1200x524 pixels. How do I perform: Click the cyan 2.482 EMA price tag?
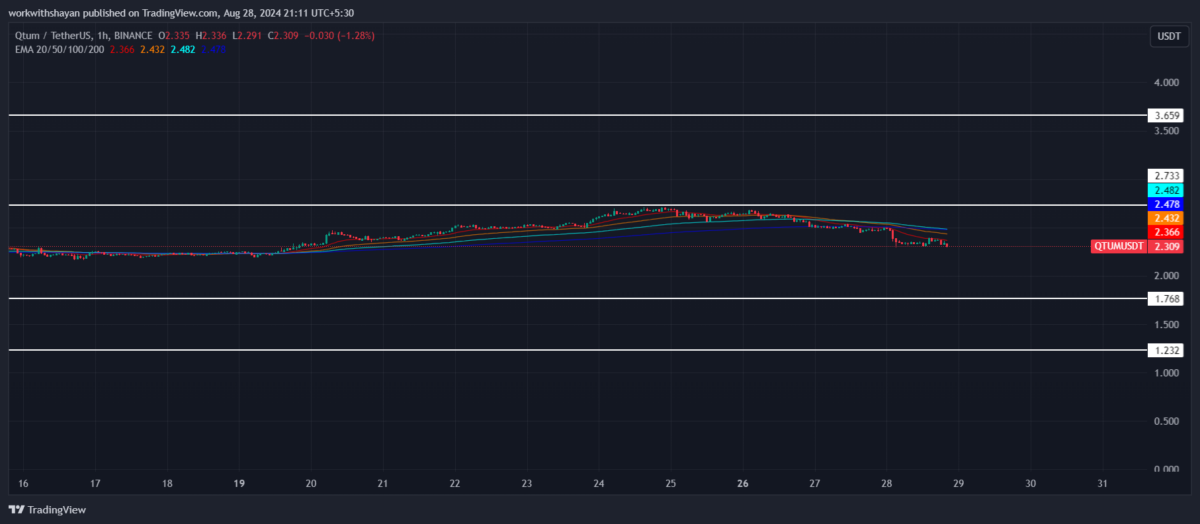click(x=1166, y=190)
